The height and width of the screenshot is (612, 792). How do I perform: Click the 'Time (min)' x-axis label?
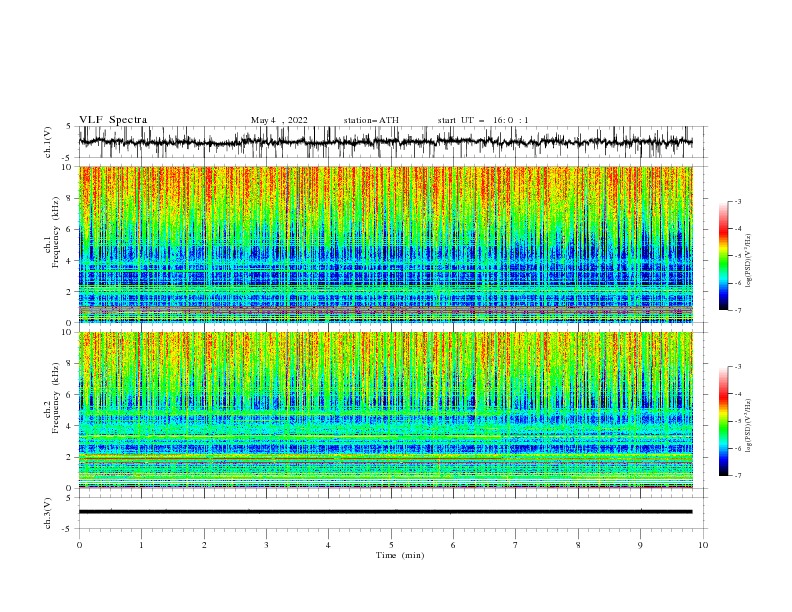tap(400, 555)
